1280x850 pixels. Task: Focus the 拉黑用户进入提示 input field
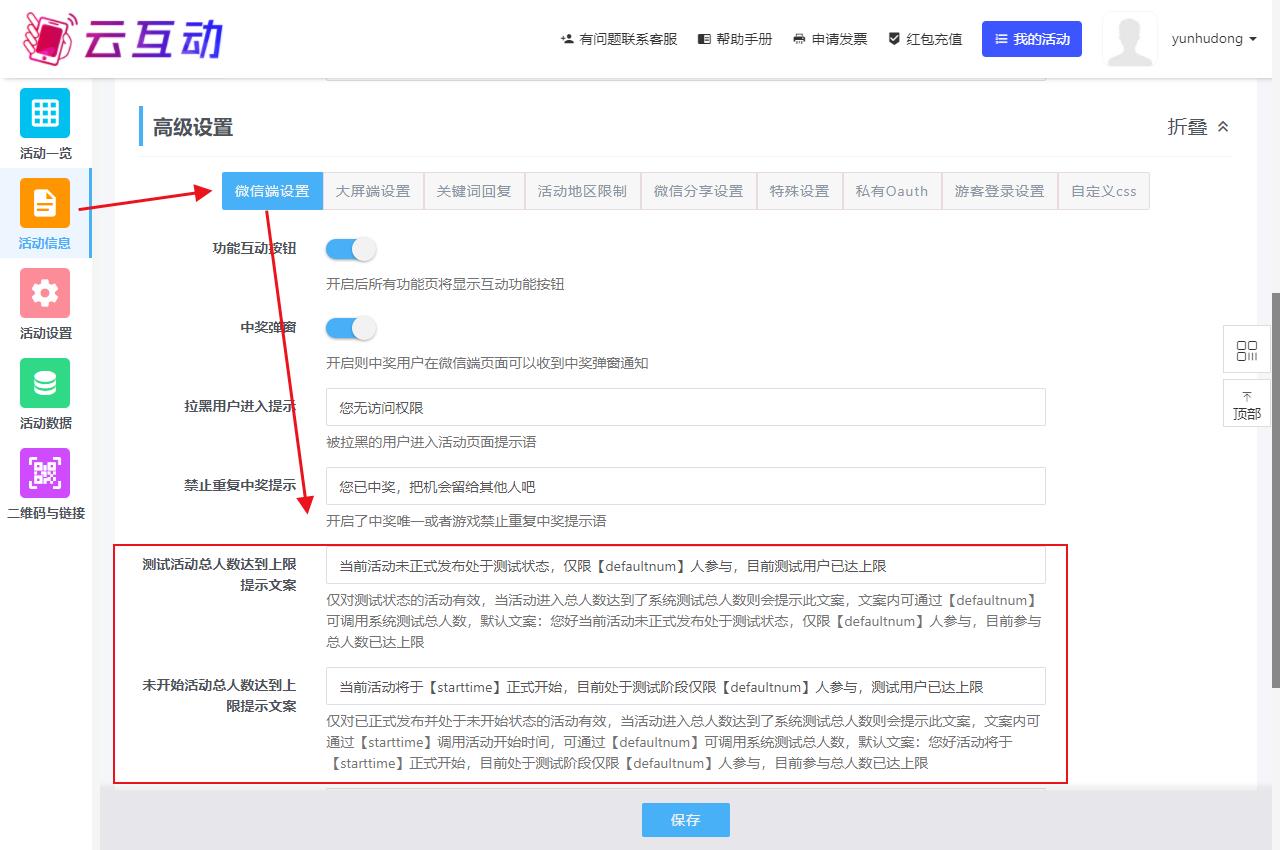pyautogui.click(x=686, y=407)
